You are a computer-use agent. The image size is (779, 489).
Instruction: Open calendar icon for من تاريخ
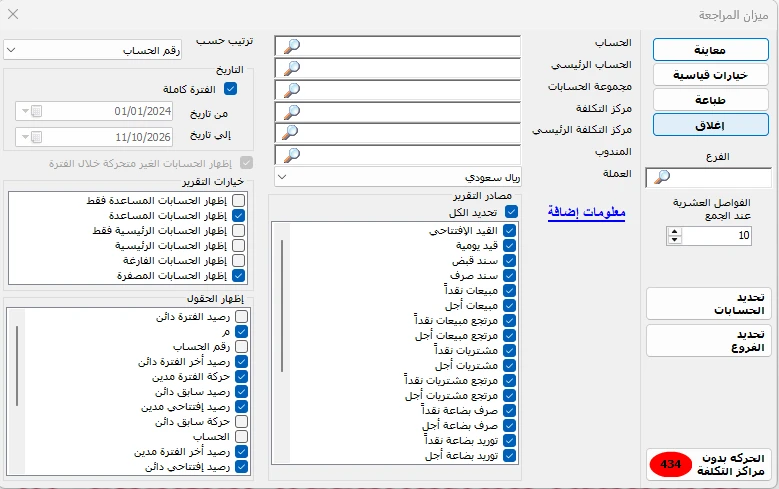(36, 111)
